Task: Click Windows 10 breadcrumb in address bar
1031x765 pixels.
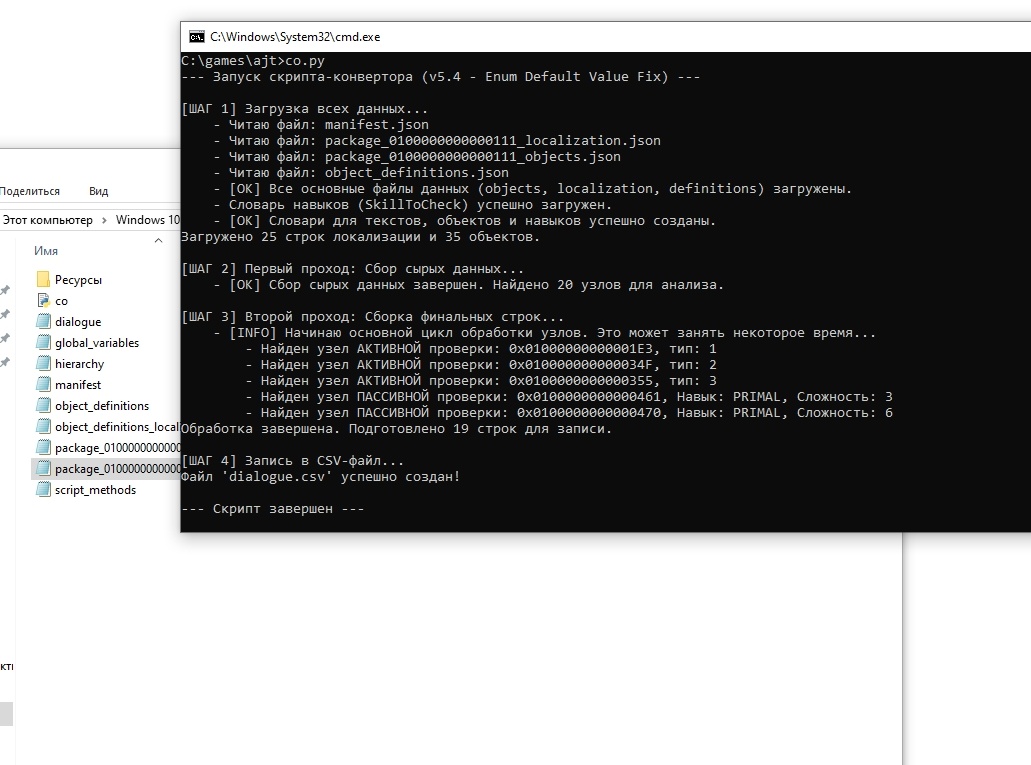Action: pos(147,220)
